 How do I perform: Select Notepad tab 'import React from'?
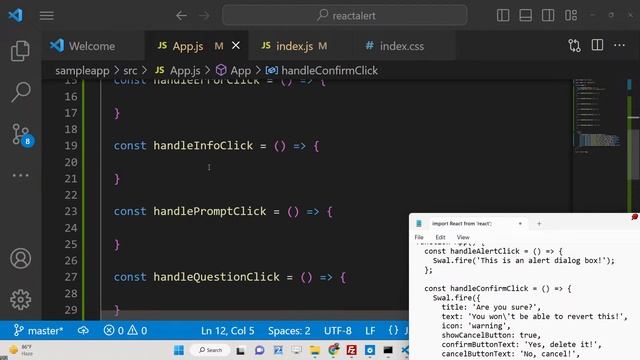click(461, 224)
